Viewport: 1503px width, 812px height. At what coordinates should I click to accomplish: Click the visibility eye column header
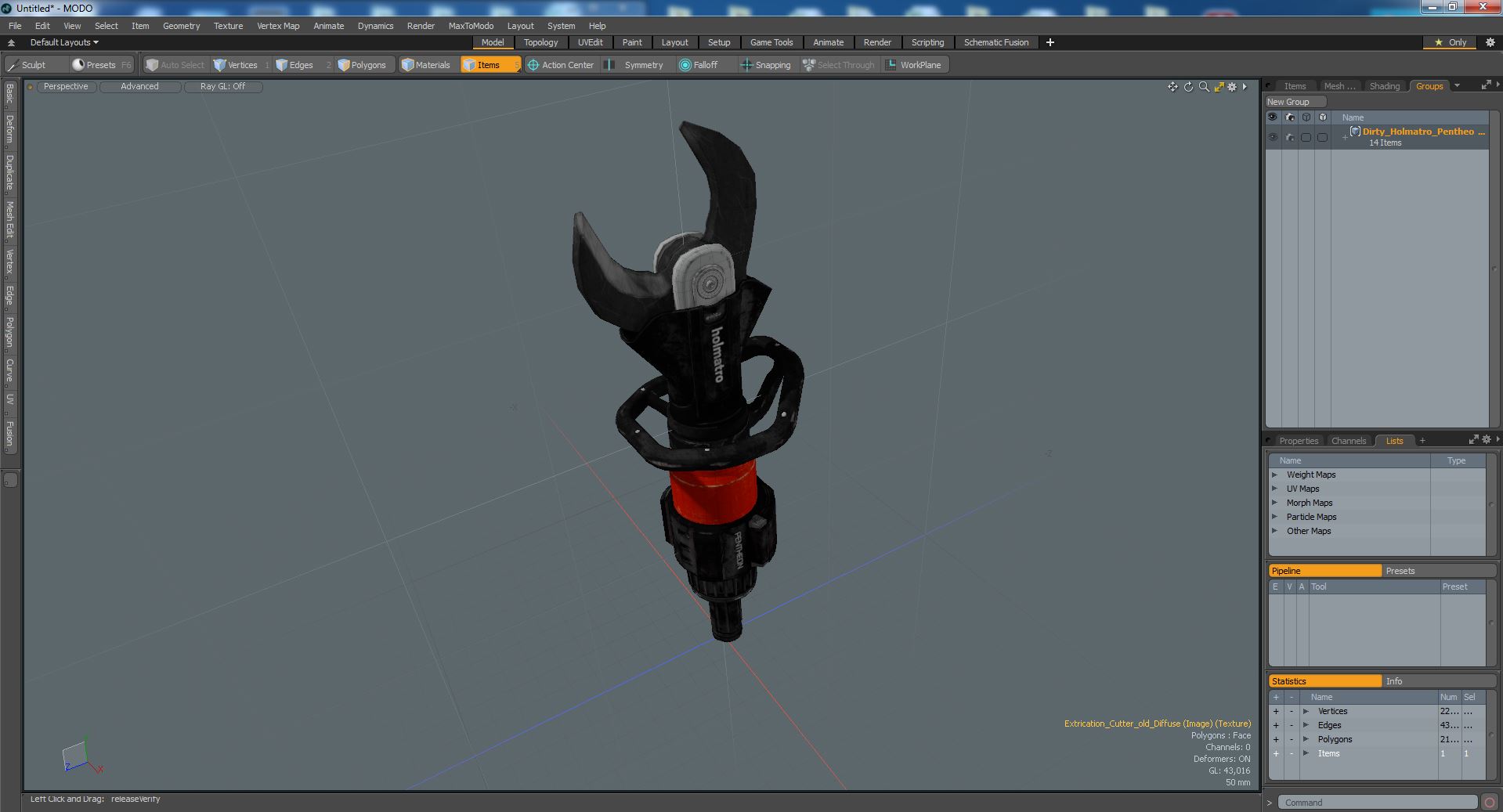[x=1273, y=117]
